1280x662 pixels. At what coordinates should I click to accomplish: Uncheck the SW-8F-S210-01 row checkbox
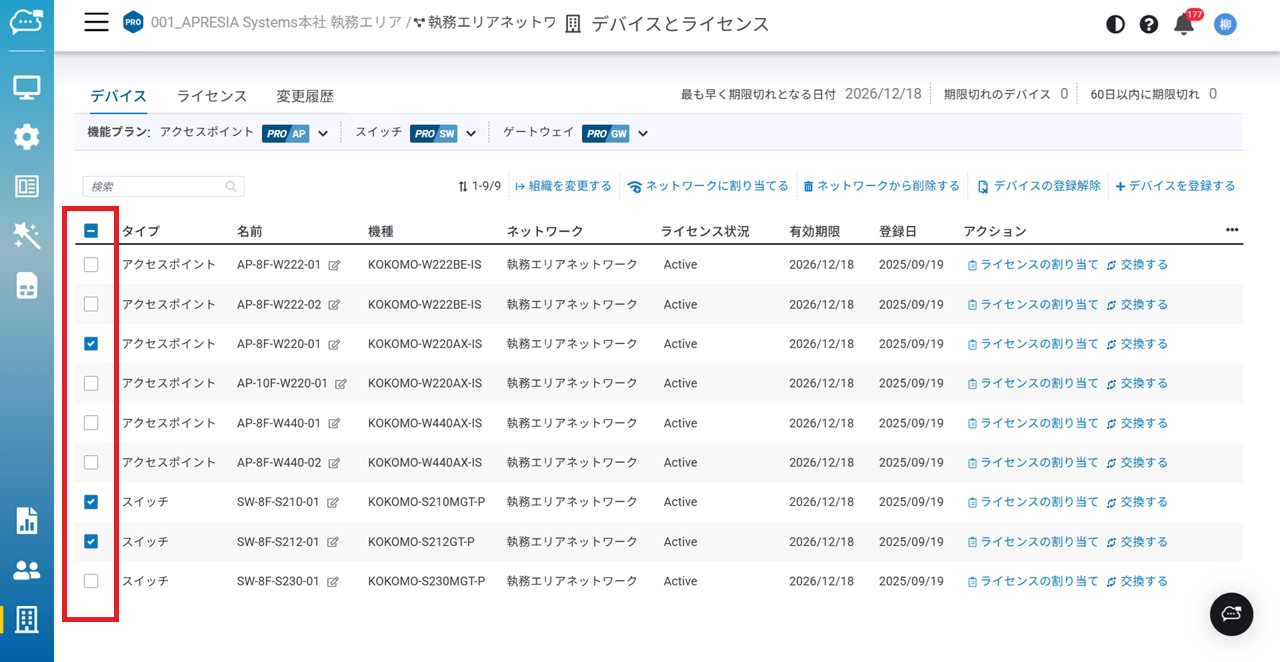click(91, 502)
